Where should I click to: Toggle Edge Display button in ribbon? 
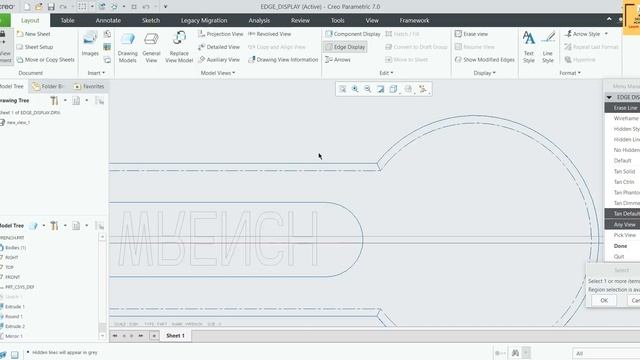tap(345, 47)
